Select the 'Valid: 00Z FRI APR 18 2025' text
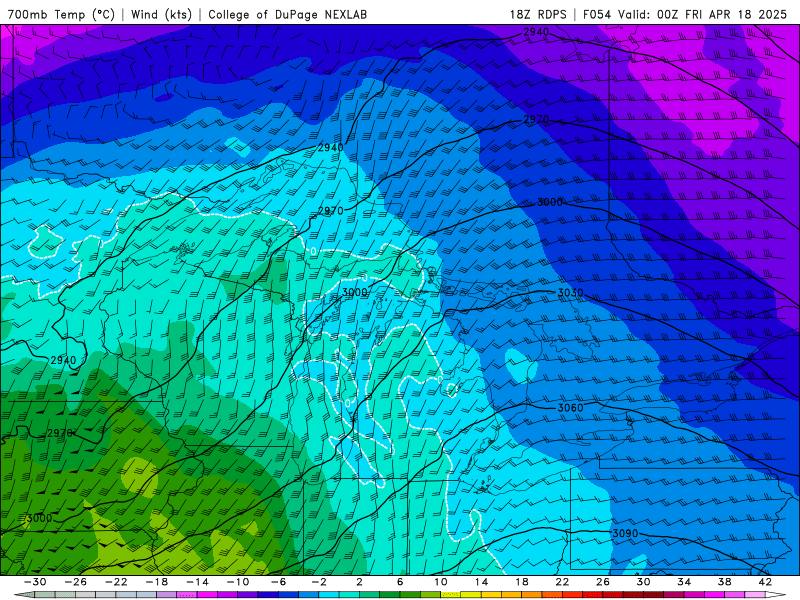The height and width of the screenshot is (600, 800). click(703, 14)
